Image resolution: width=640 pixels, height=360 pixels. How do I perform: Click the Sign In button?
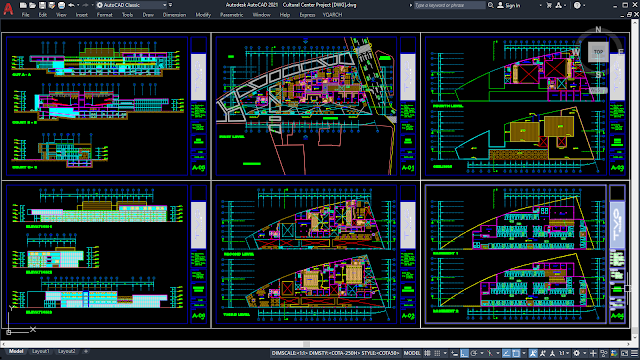tap(509, 5)
